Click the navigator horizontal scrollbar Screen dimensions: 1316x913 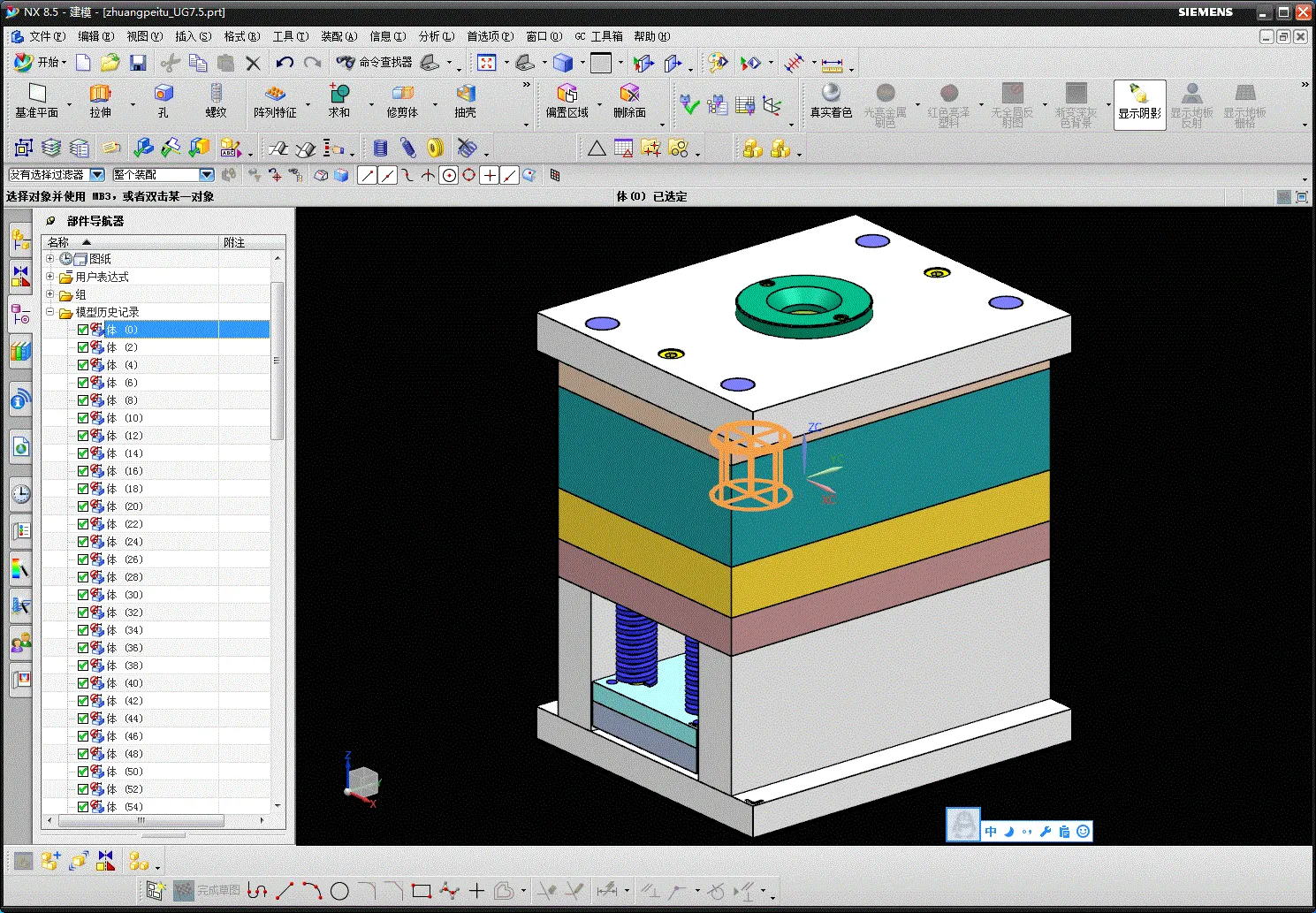(x=141, y=821)
